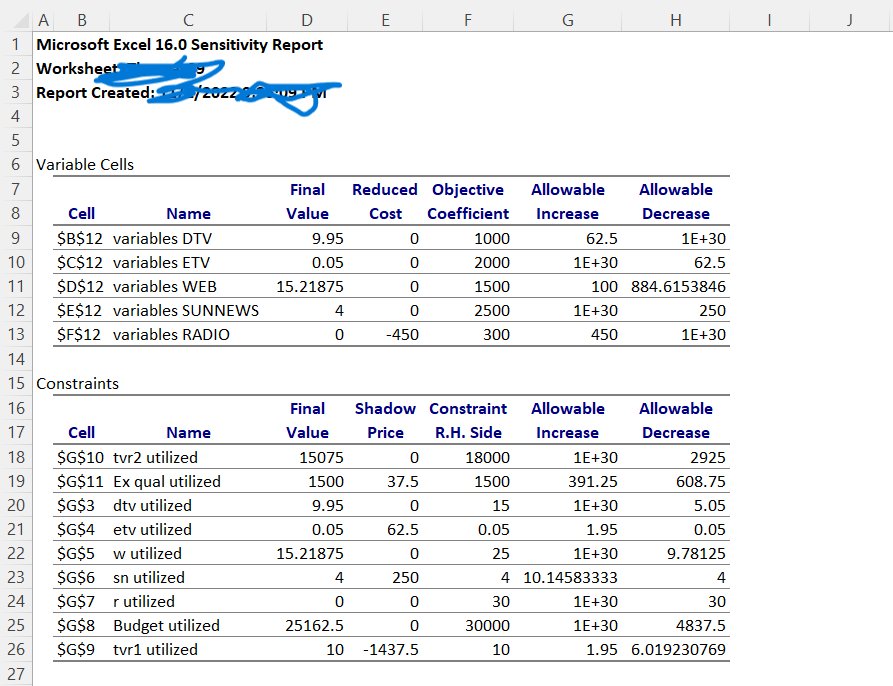Select row 27 header
The width and height of the screenshot is (893, 686).
(15, 674)
